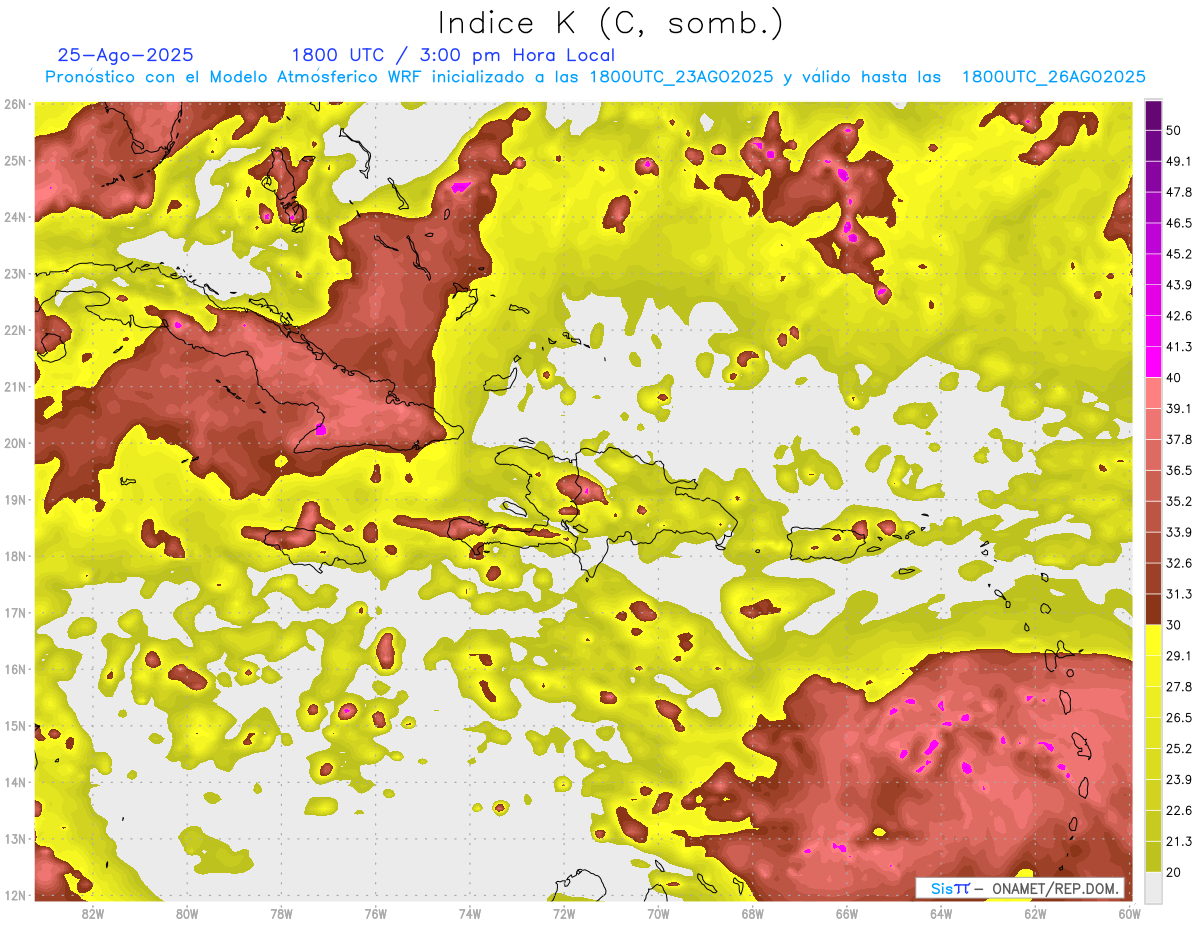Image resolution: width=1200 pixels, height=927 pixels.
Task: Select the longitude label "68W"
Action: coord(752,914)
